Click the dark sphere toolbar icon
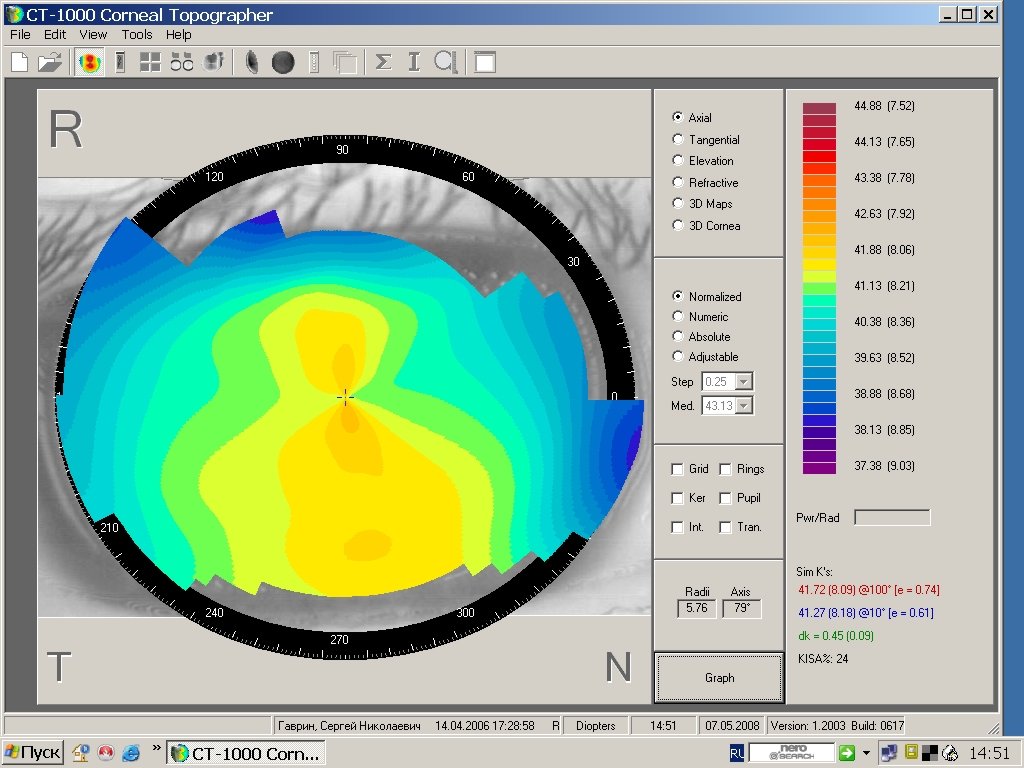 283,63
